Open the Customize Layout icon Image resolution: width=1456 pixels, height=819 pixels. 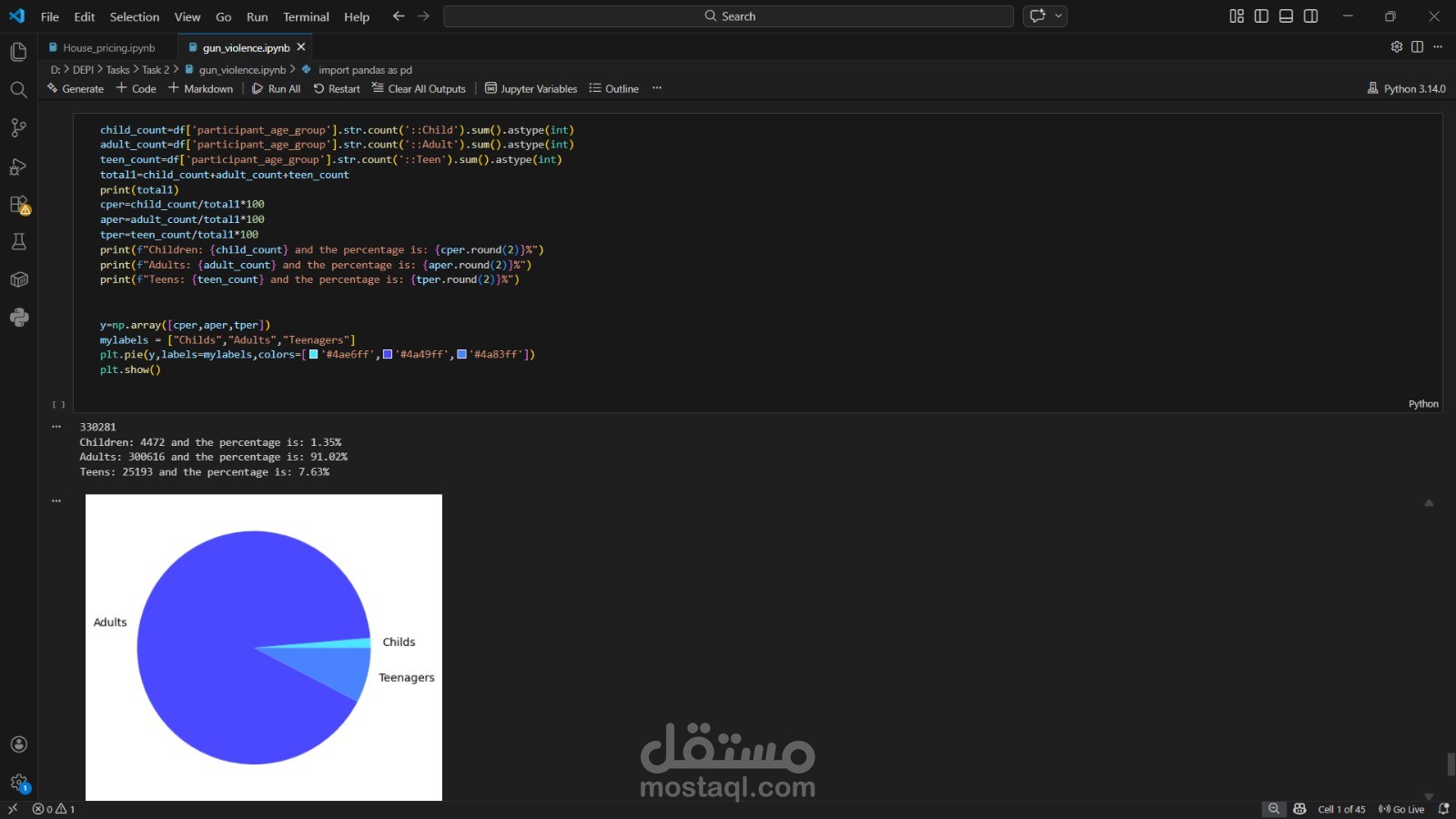(1237, 16)
